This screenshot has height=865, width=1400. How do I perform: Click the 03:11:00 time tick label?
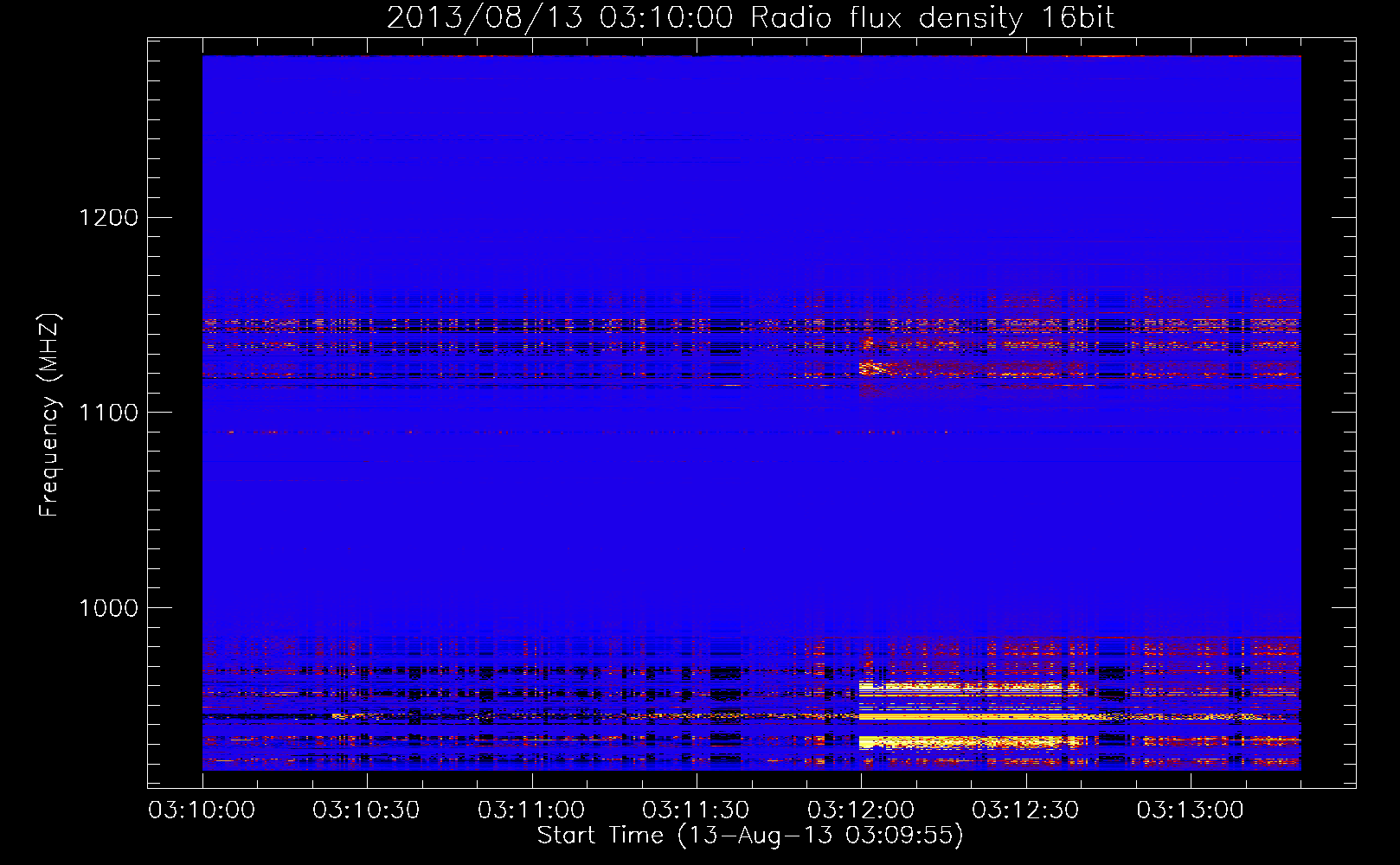pyautogui.click(x=531, y=811)
